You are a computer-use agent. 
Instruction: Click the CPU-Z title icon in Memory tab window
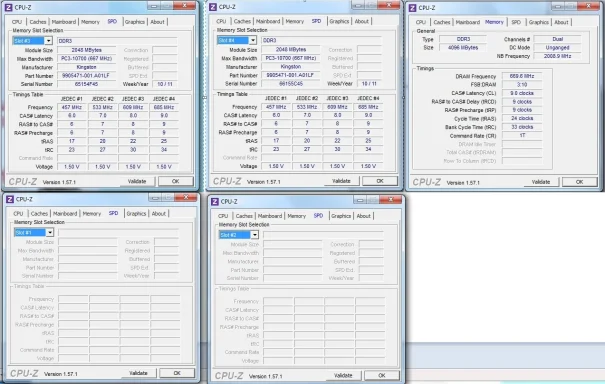[x=412, y=8]
